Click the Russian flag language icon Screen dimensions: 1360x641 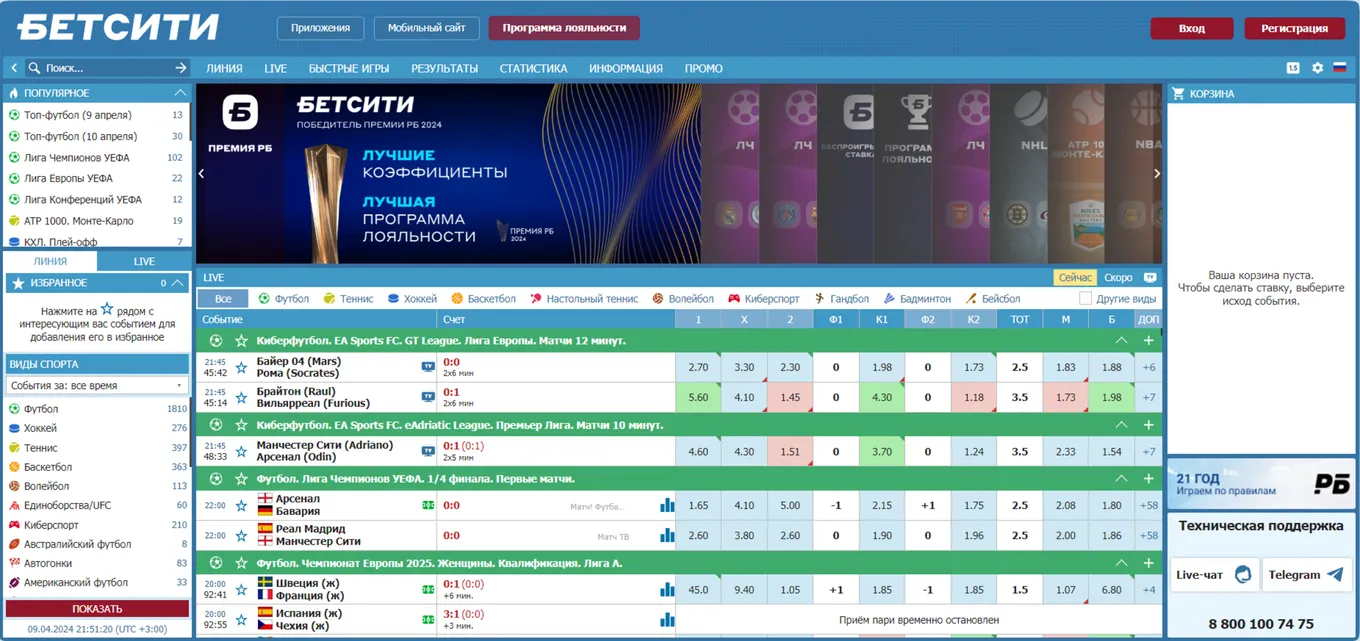click(1338, 68)
